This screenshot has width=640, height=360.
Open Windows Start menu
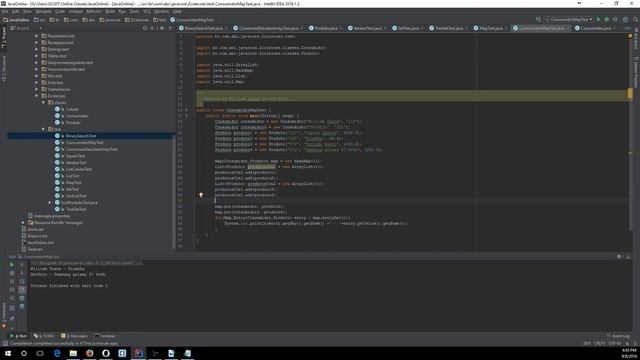point(8,353)
